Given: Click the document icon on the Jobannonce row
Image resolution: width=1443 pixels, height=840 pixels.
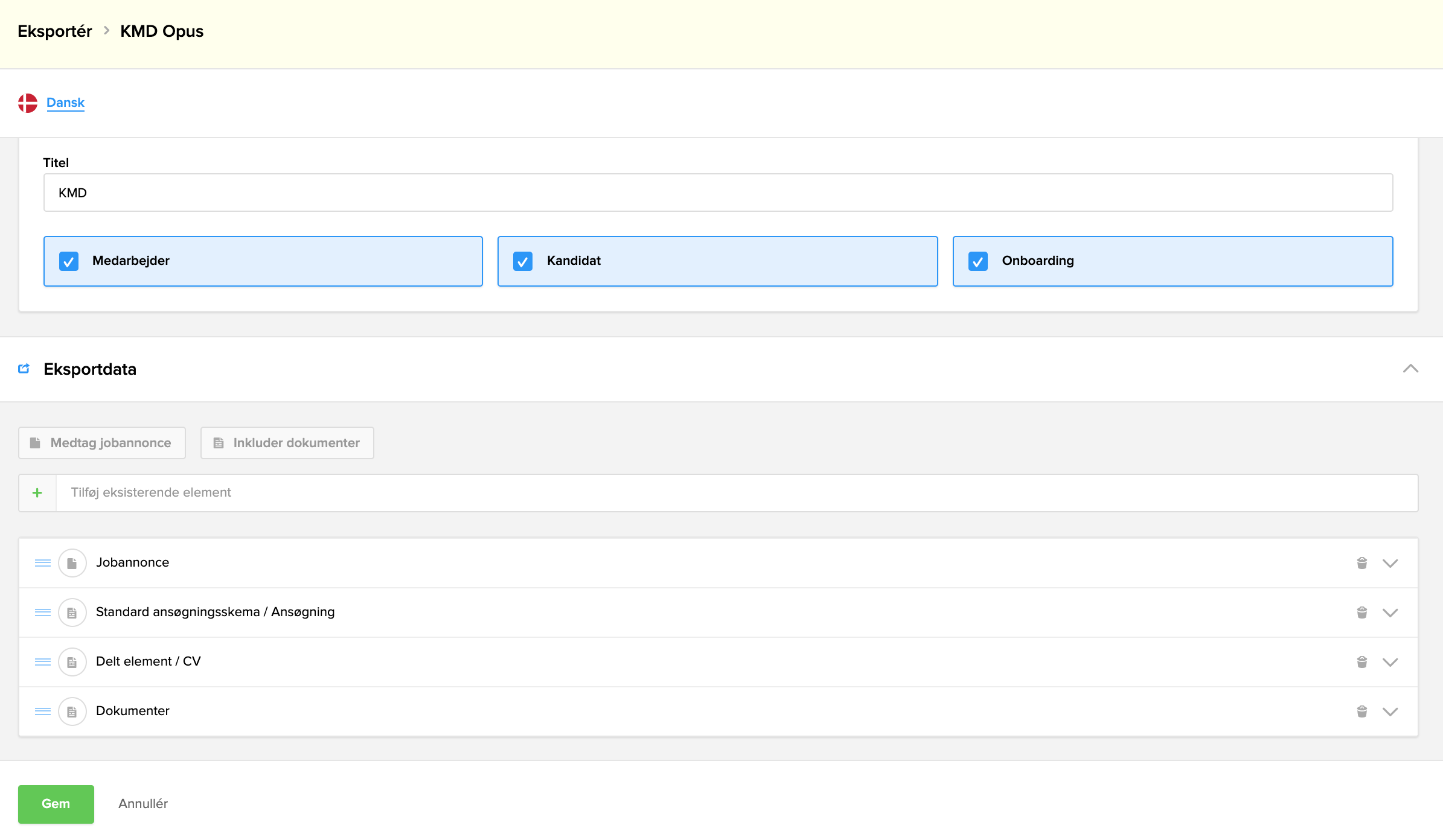Looking at the screenshot, I should 72,562.
